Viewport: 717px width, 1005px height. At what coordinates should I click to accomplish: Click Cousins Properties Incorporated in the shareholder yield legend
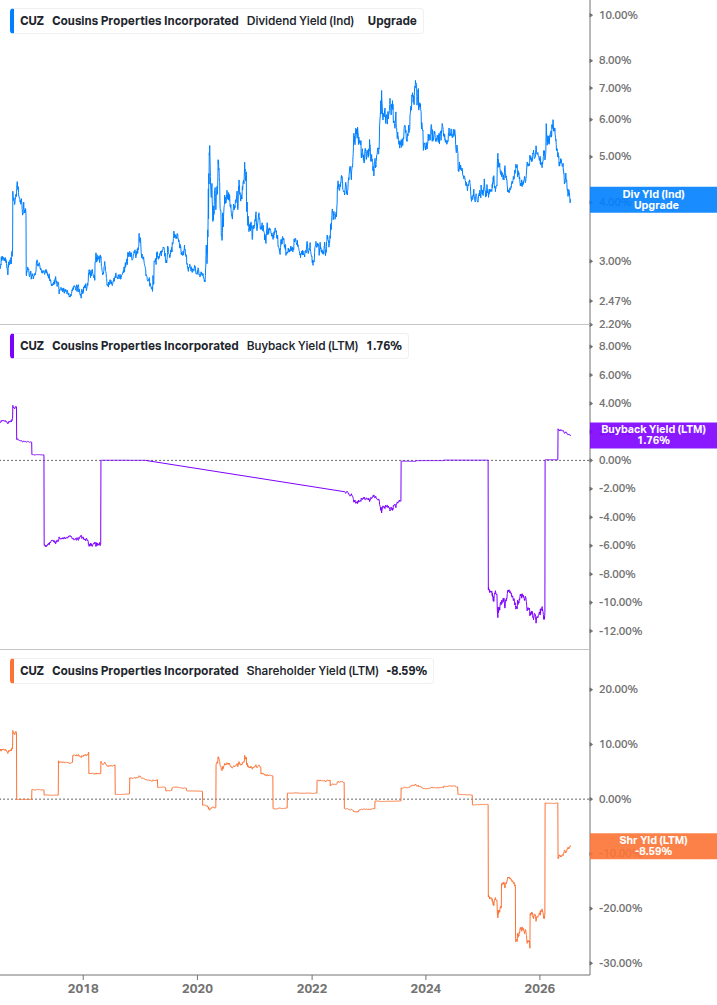145,671
